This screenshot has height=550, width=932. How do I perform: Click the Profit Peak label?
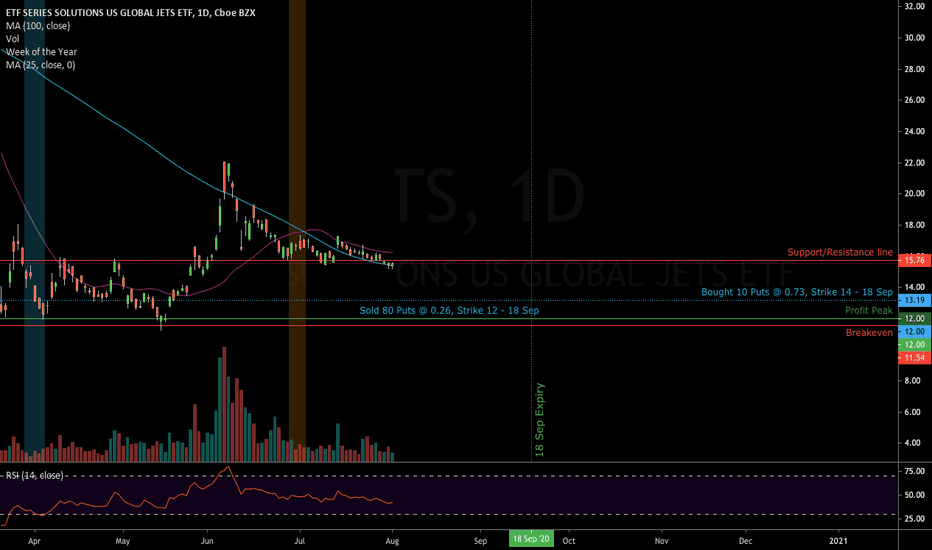pos(869,310)
